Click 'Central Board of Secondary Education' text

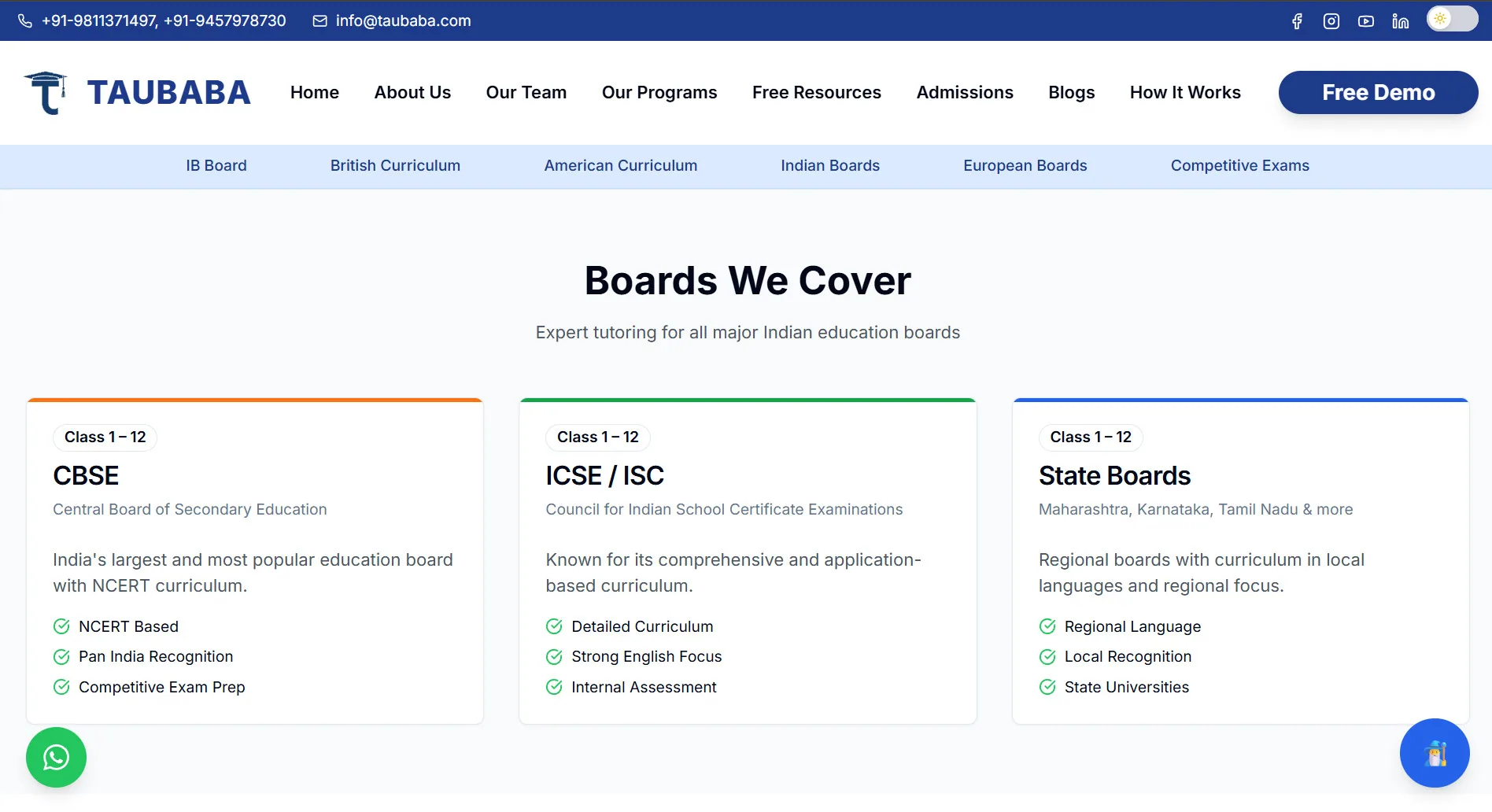coord(190,510)
